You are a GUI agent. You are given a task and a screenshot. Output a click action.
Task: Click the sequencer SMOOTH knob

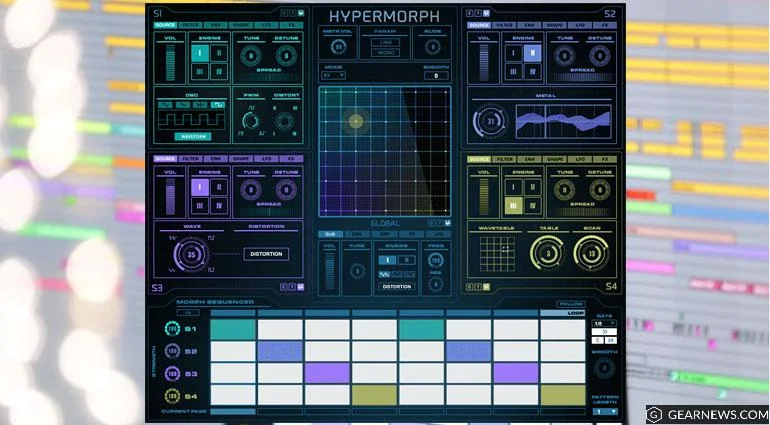pos(604,368)
